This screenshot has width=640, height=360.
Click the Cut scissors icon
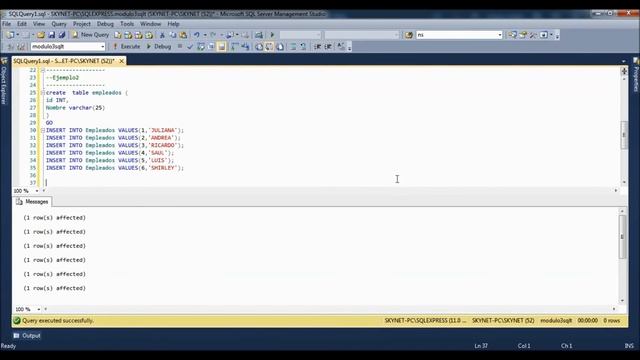coord(162,35)
